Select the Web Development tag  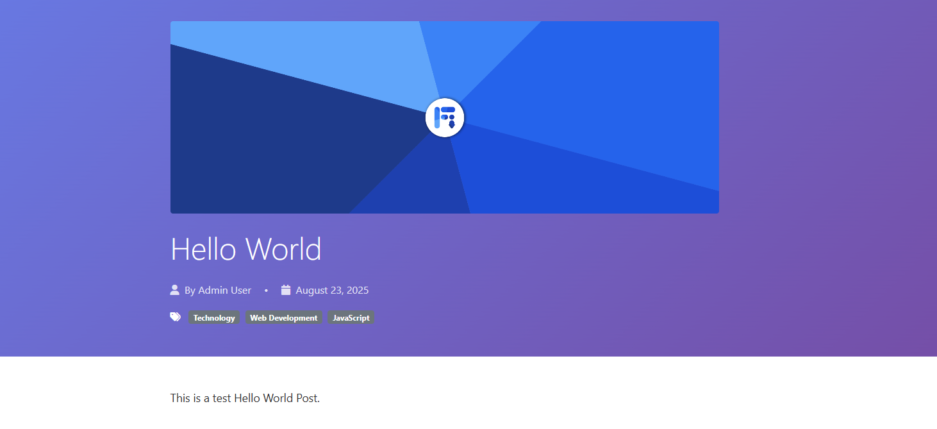click(x=283, y=318)
